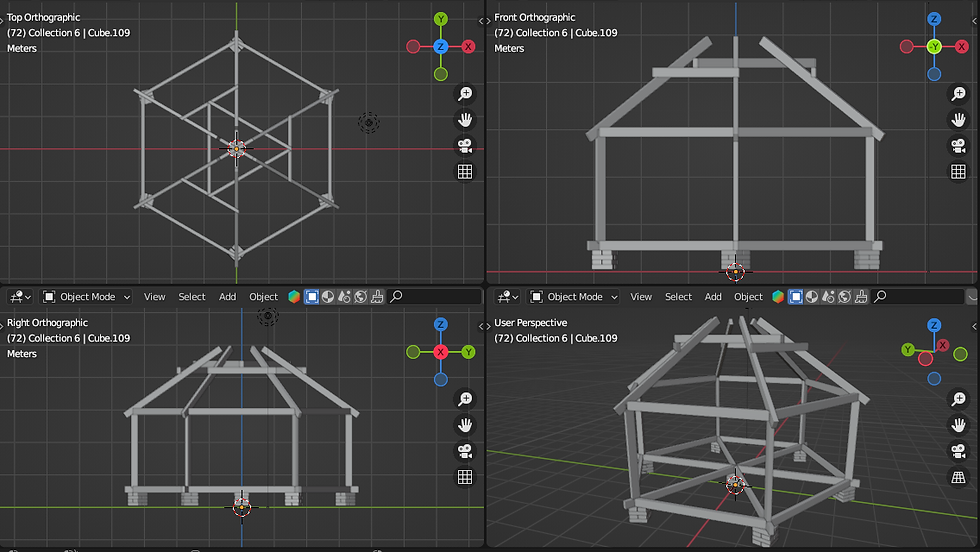This screenshot has height=552, width=980.
Task: Click the red X axis in User Perspective gizmo
Action: 942,345
